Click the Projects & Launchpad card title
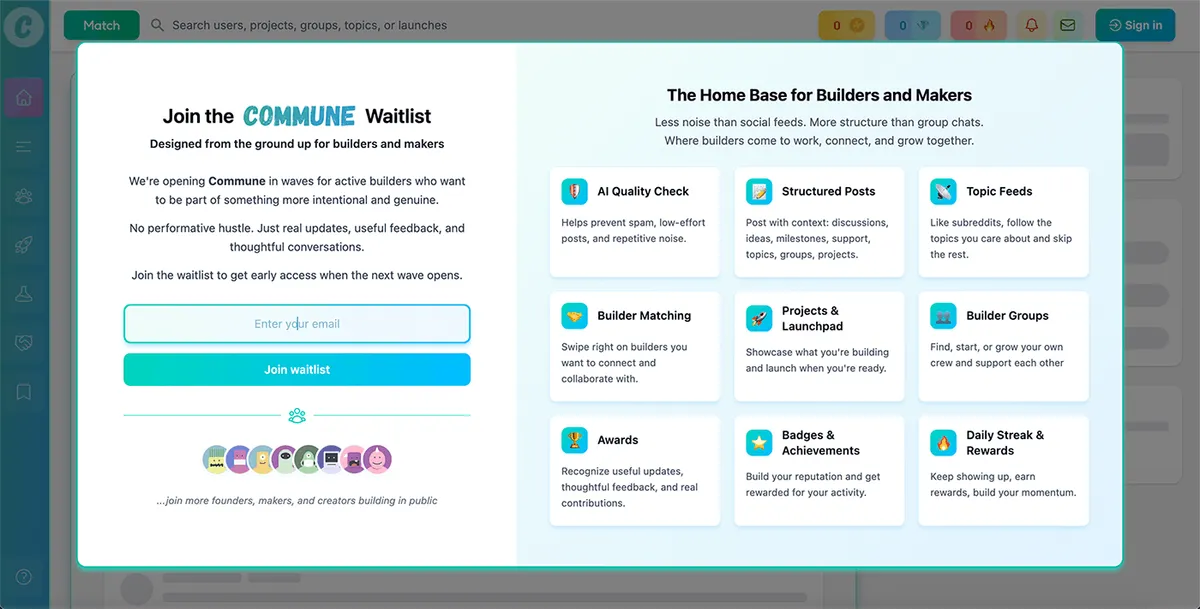The height and width of the screenshot is (609, 1200). 812,318
